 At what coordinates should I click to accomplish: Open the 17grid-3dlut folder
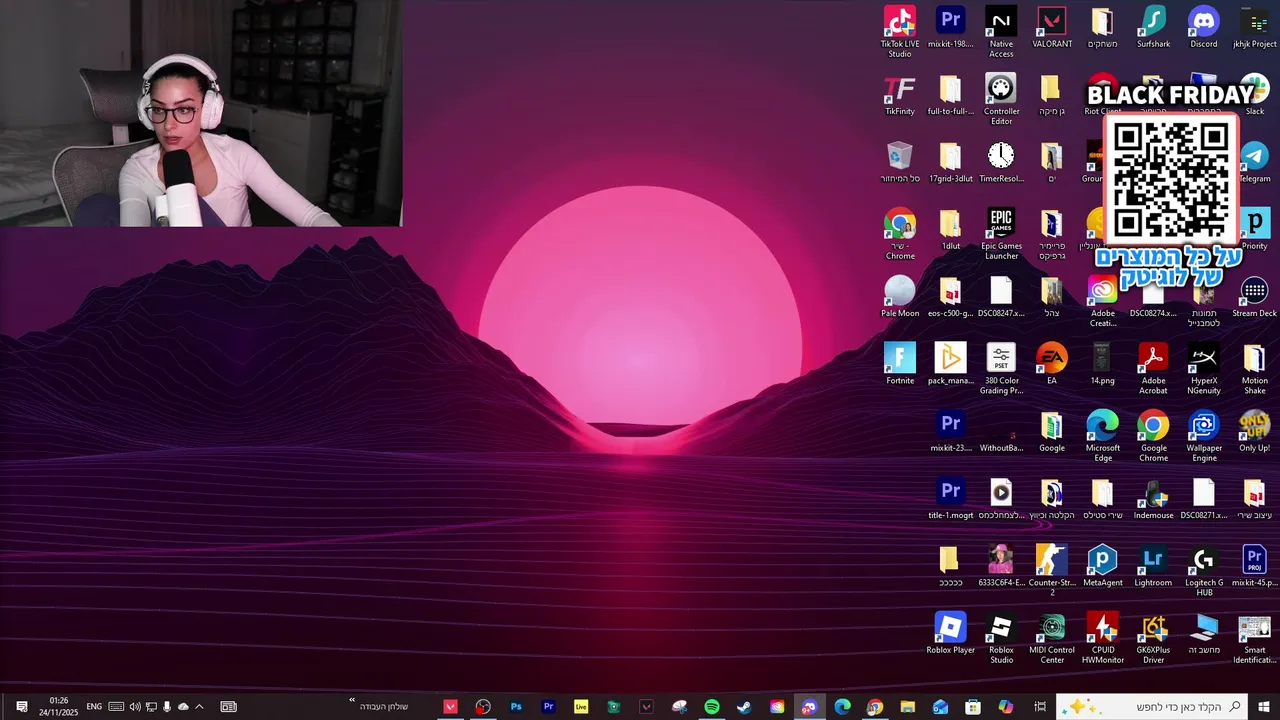coord(950,162)
